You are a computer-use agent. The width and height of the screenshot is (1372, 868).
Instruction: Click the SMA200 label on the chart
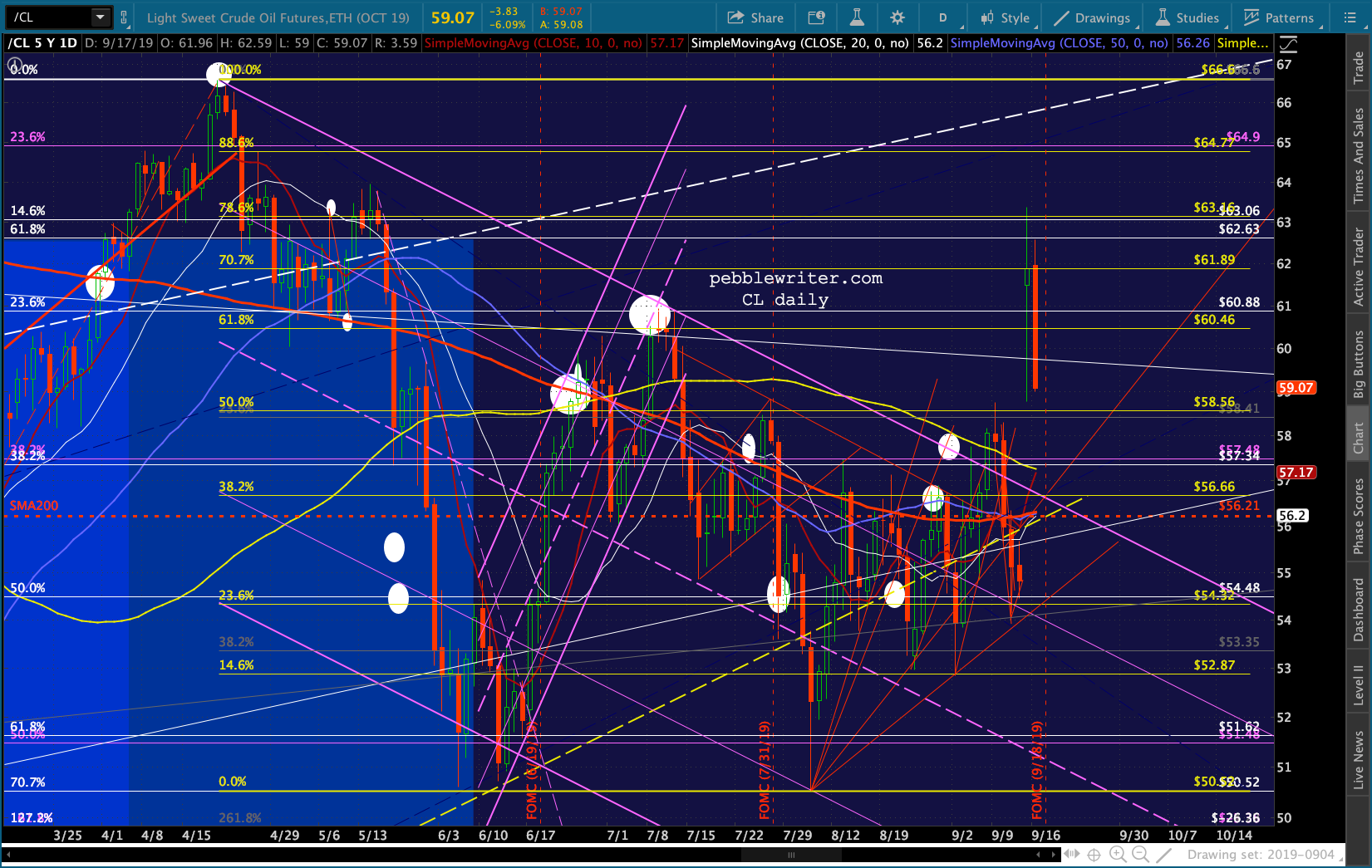(34, 505)
